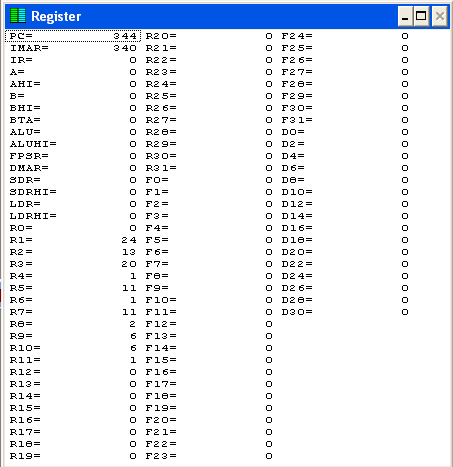This screenshot has width=453, height=467.
Task: Click the Register title bar text
Action: [x=56, y=16]
